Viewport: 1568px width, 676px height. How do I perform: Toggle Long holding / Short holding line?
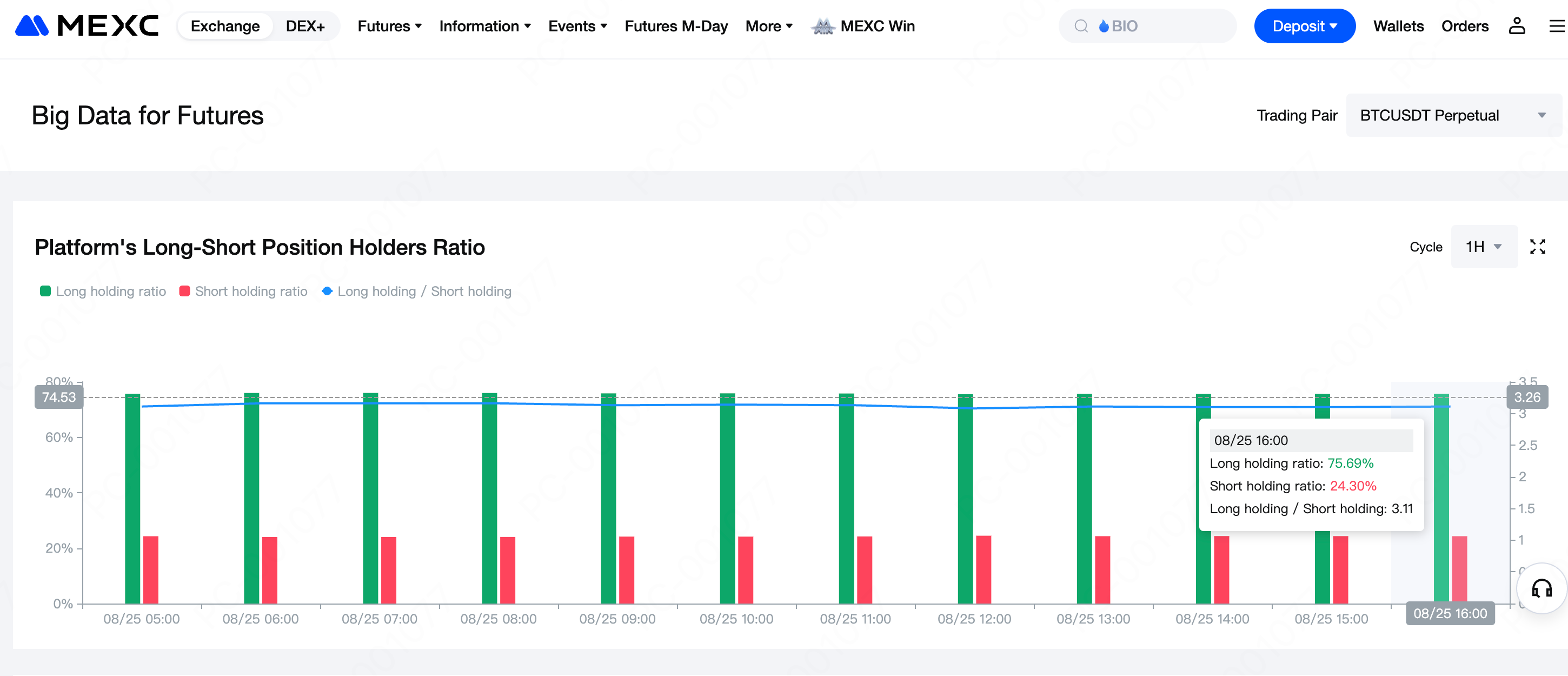pos(416,291)
